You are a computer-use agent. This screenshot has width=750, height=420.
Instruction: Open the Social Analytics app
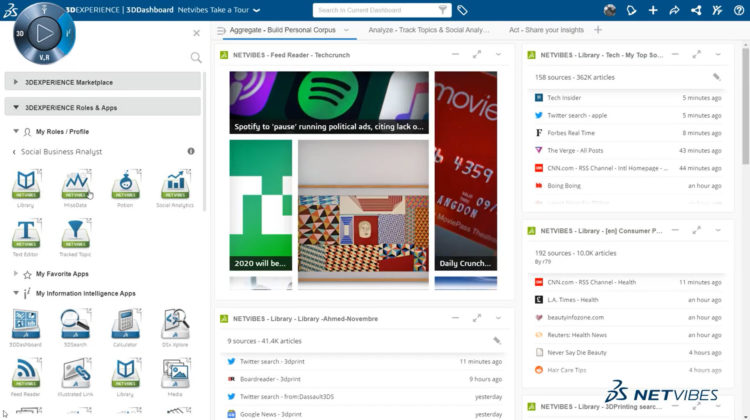point(176,184)
